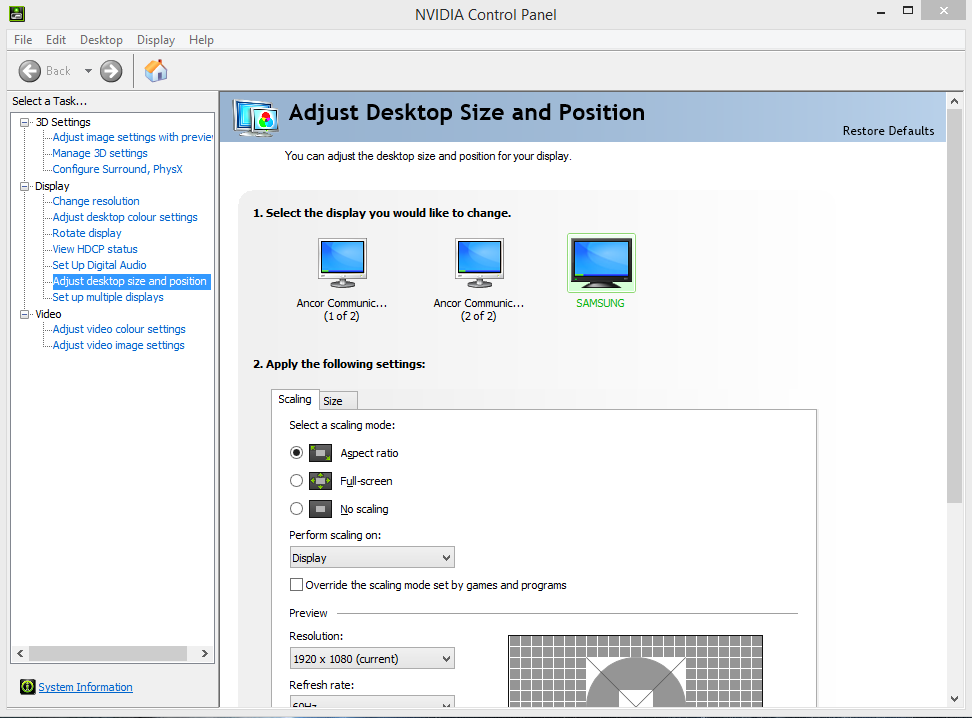The image size is (972, 718).
Task: Open Set up multiple displays
Action: click(x=108, y=298)
